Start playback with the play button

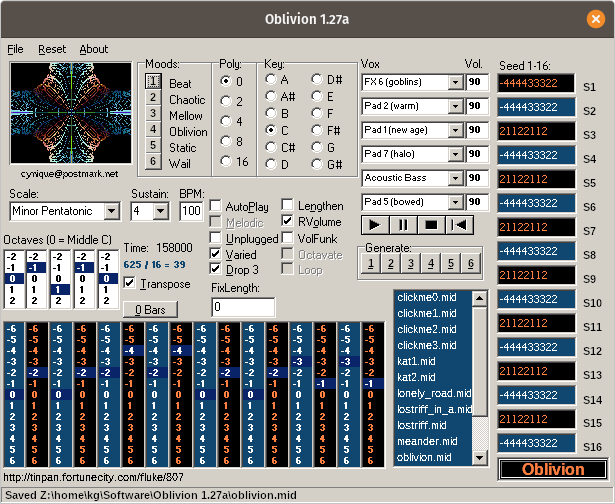[x=375, y=225]
